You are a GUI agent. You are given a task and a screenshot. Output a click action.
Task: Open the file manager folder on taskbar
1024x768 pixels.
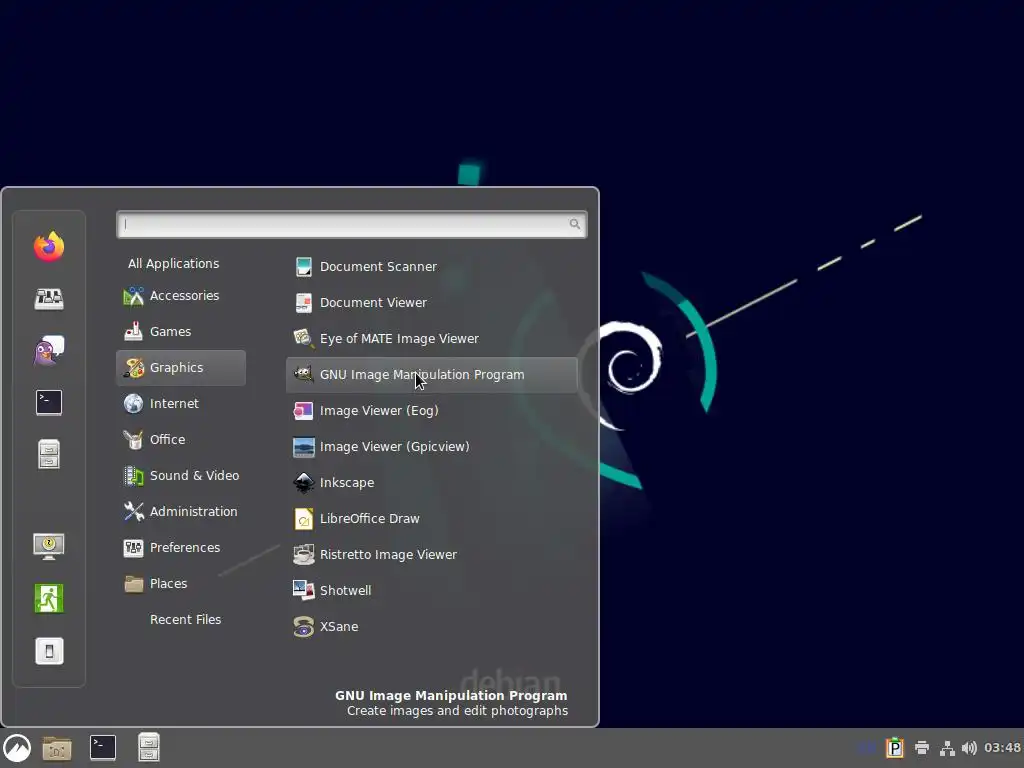coord(57,748)
